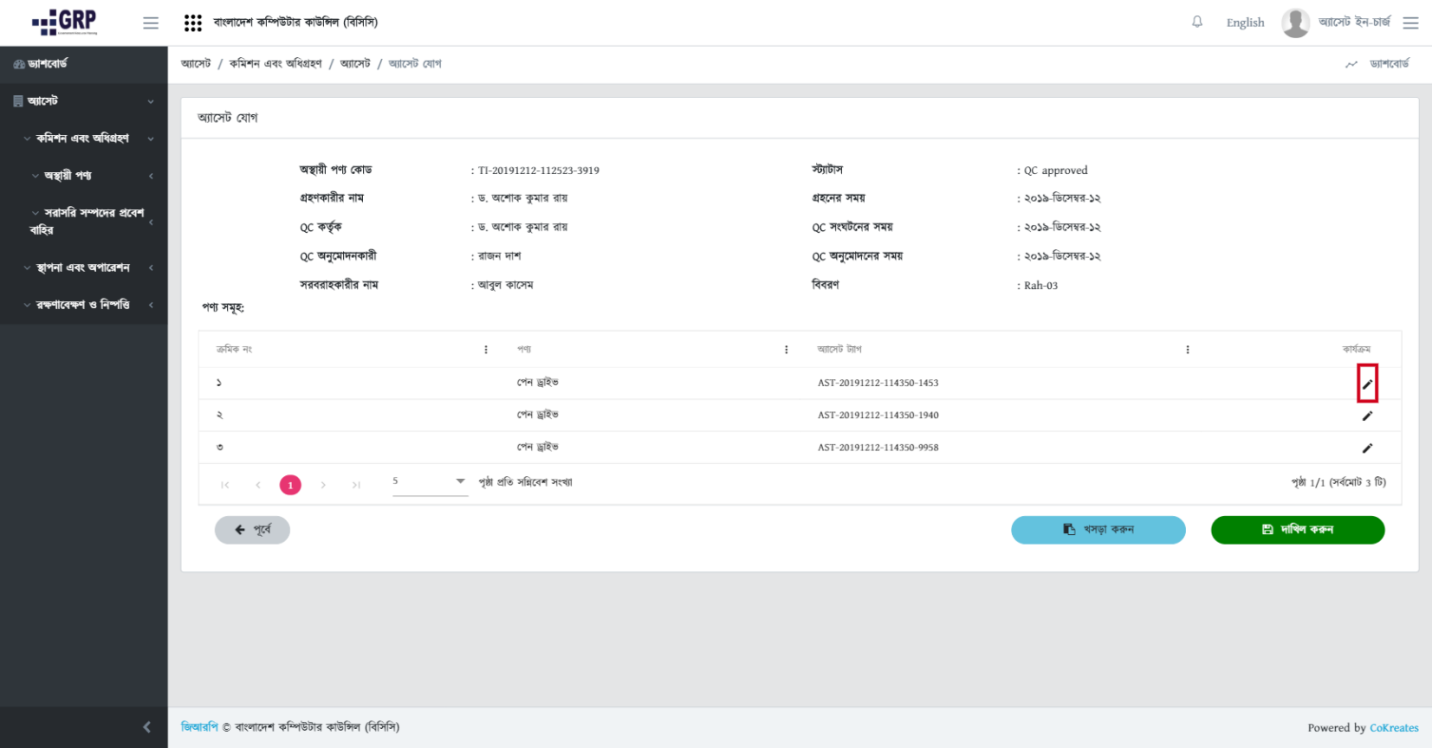This screenshot has height=748, width=1432.
Task: Click the edit pencil for asset AST-20191212-114350-9958
Action: click(x=1367, y=448)
